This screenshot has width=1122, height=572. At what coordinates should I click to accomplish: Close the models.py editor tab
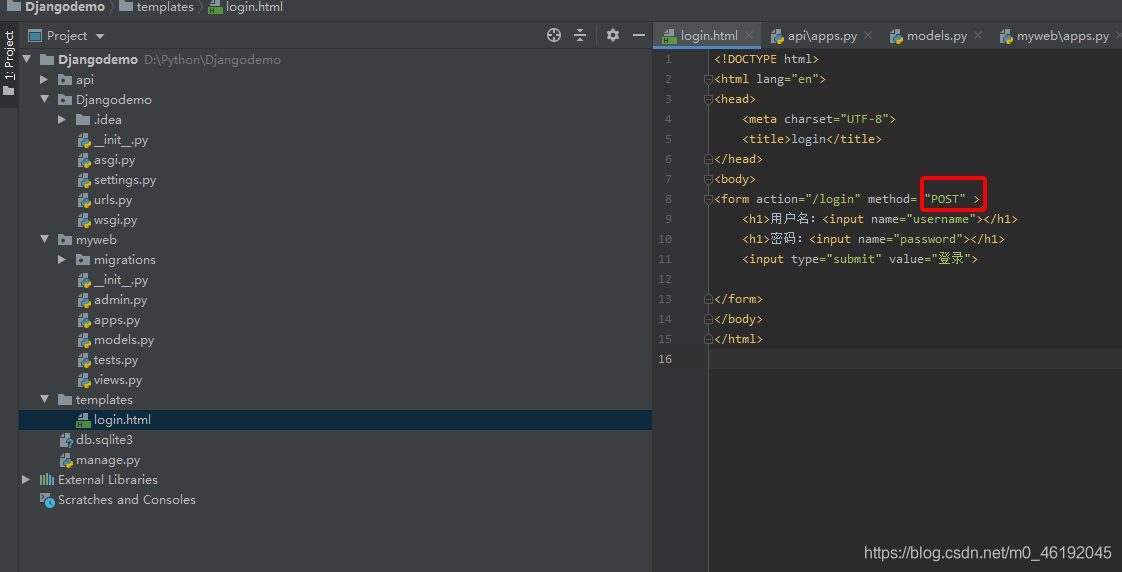pos(978,35)
